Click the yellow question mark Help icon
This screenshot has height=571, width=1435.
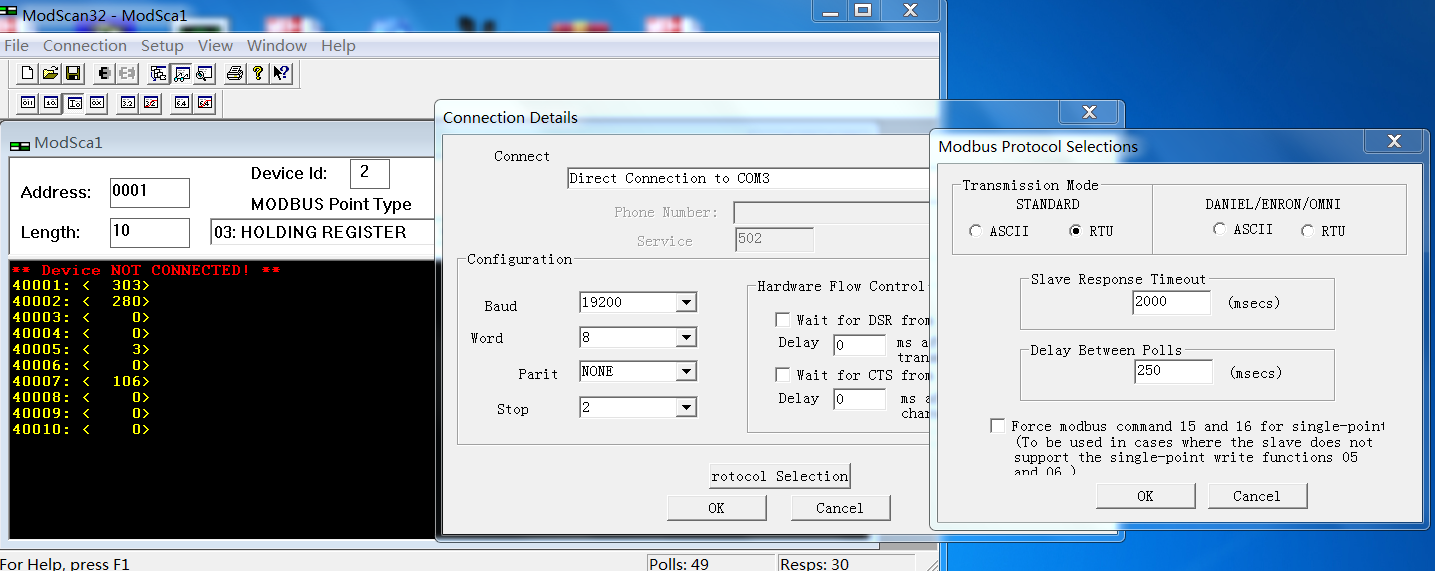(258, 73)
